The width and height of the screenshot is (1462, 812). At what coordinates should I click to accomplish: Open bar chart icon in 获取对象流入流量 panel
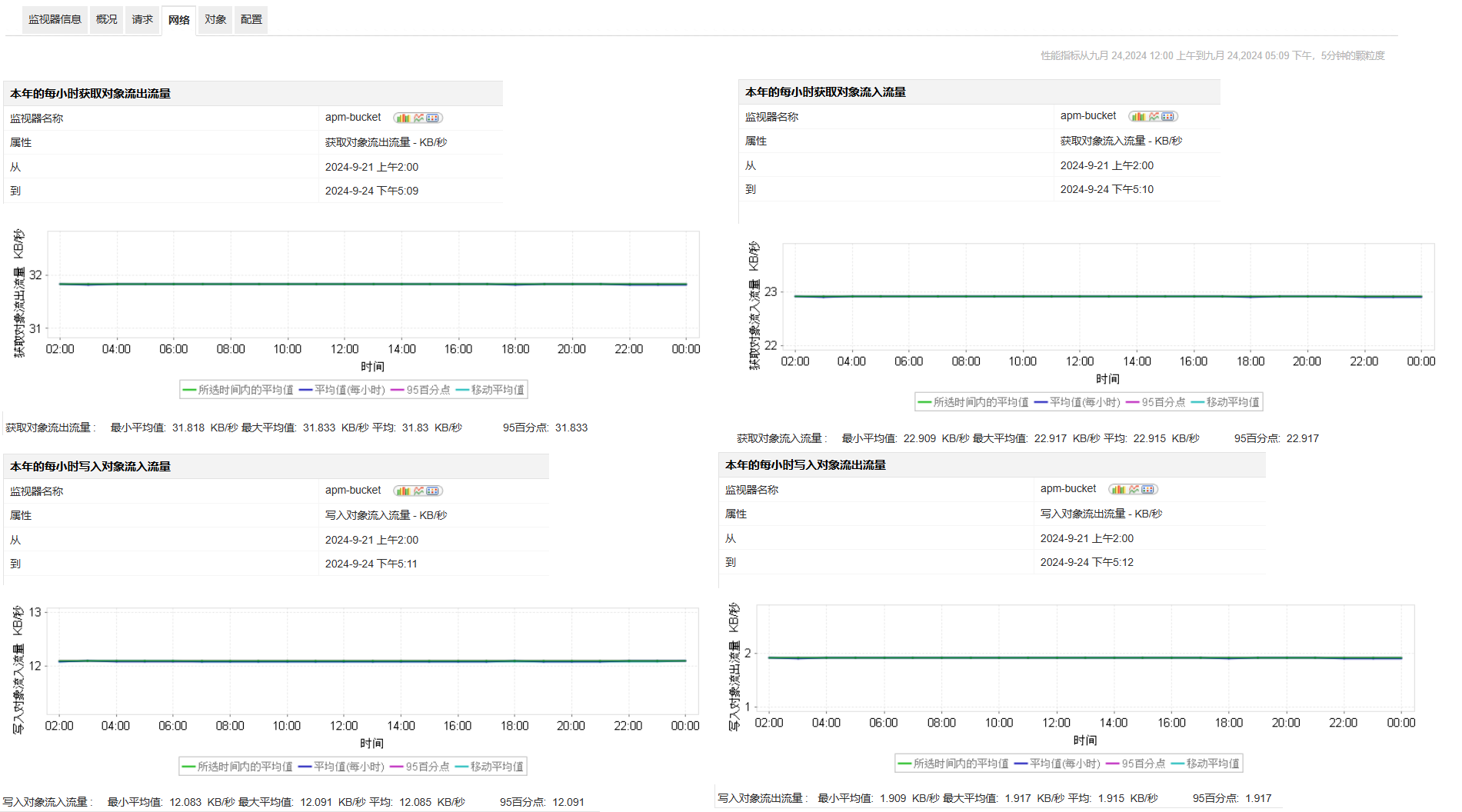tap(1138, 116)
